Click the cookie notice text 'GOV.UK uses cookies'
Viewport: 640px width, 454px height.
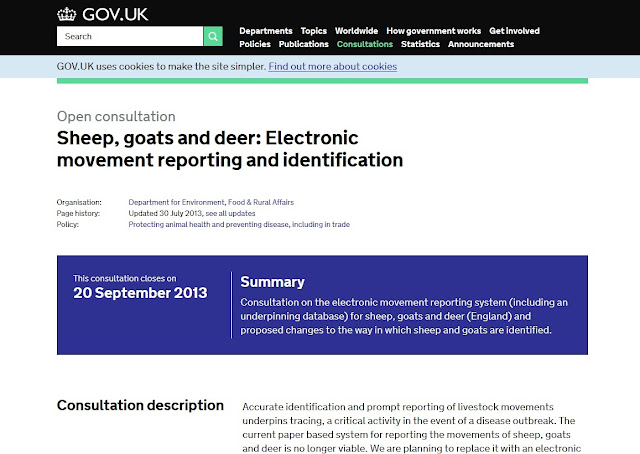click(161, 67)
